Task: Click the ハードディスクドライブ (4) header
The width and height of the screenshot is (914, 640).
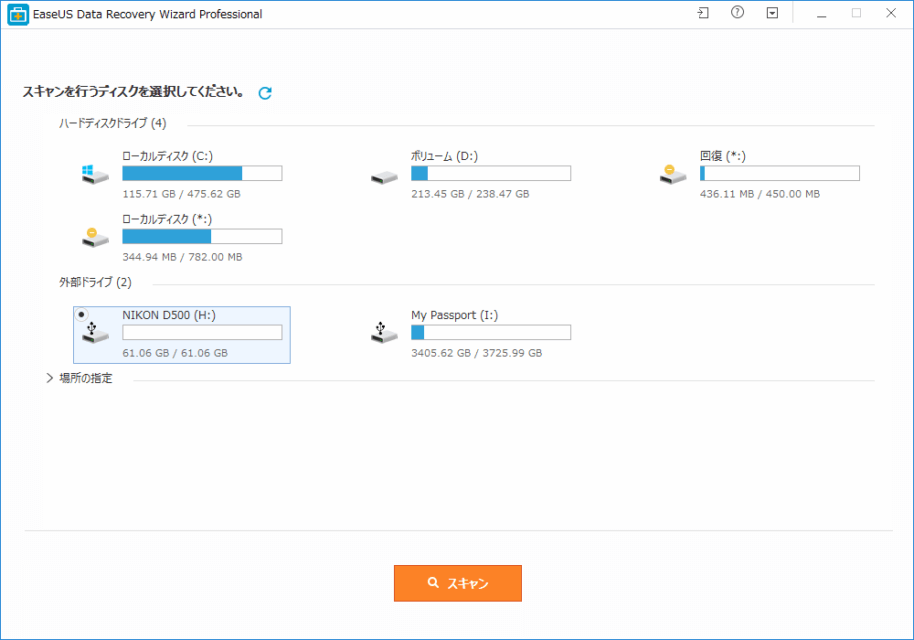Action: [x=113, y=124]
